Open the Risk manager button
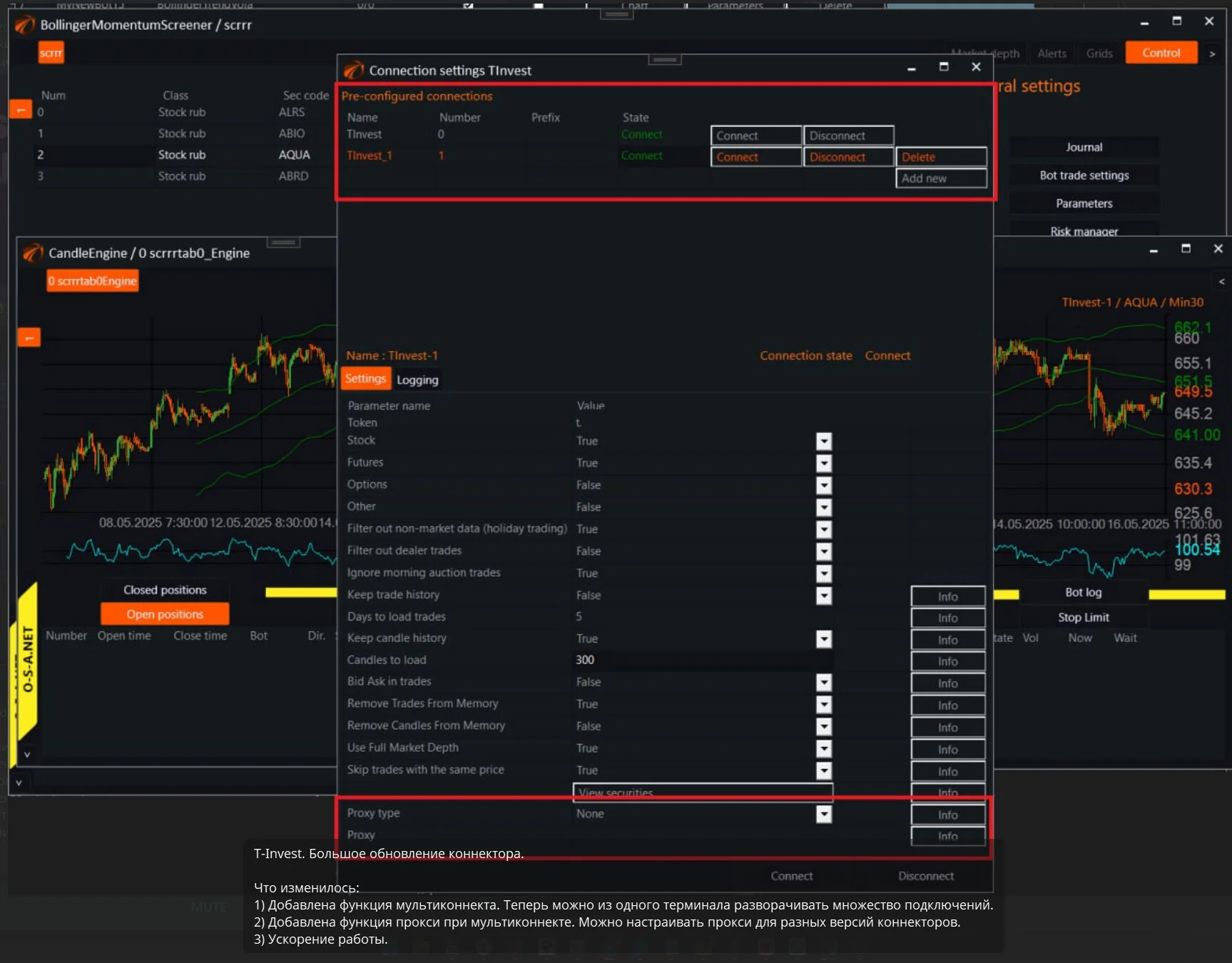This screenshot has height=963, width=1232. pos(1084,231)
